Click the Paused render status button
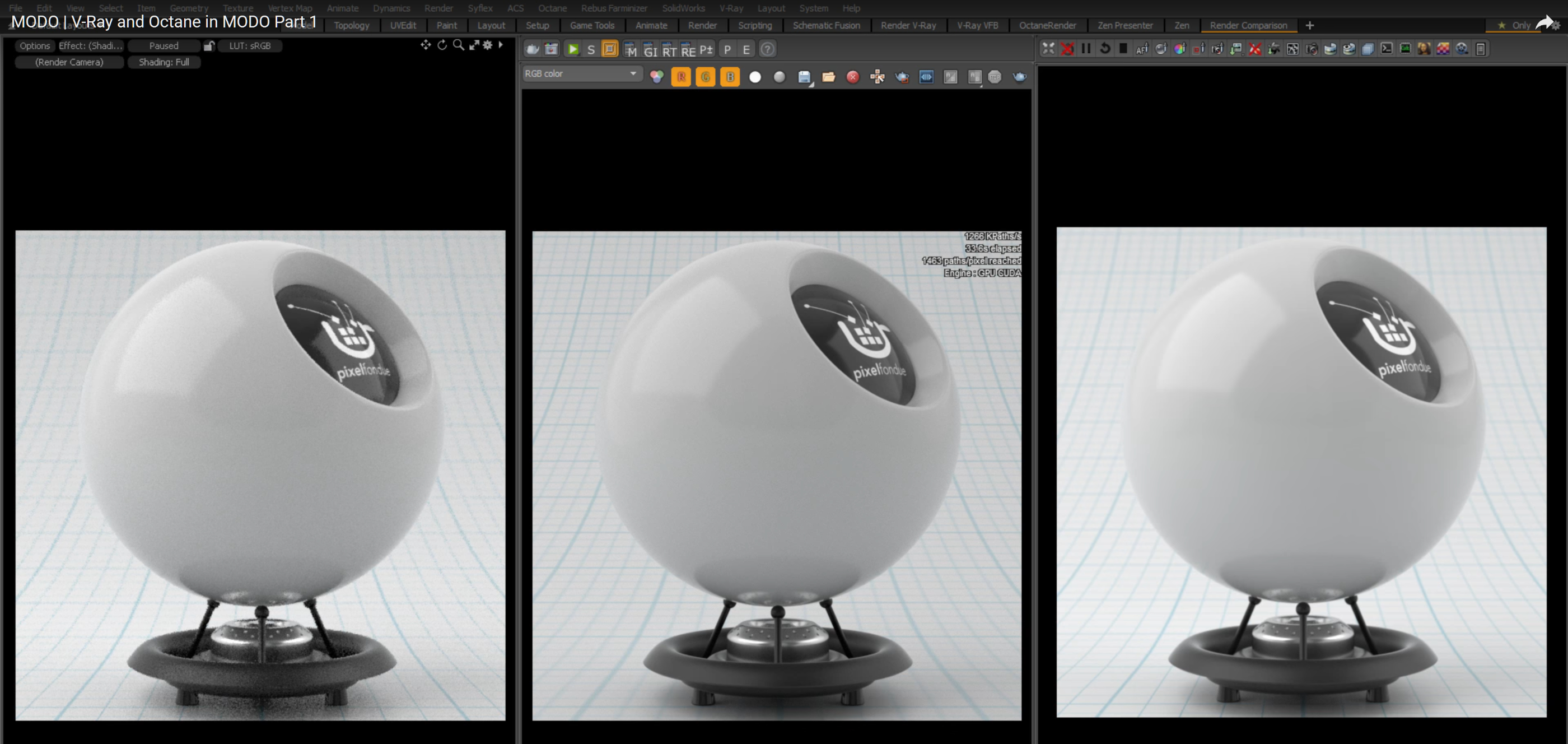Image resolution: width=1568 pixels, height=744 pixels. click(x=164, y=46)
